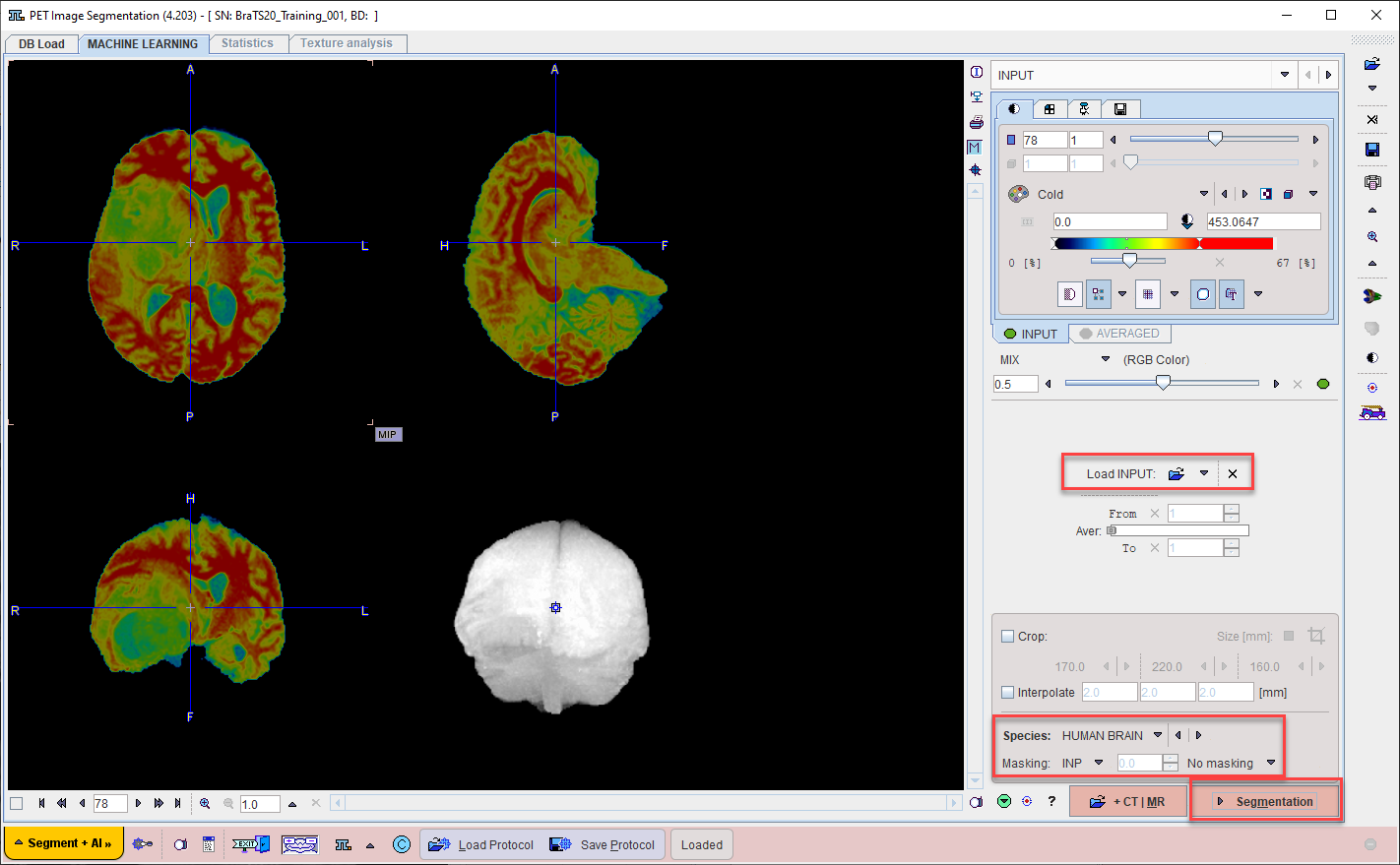This screenshot has height=865, width=1400.
Task: Click the color palette icon next to Cold
Action: coord(1018,194)
